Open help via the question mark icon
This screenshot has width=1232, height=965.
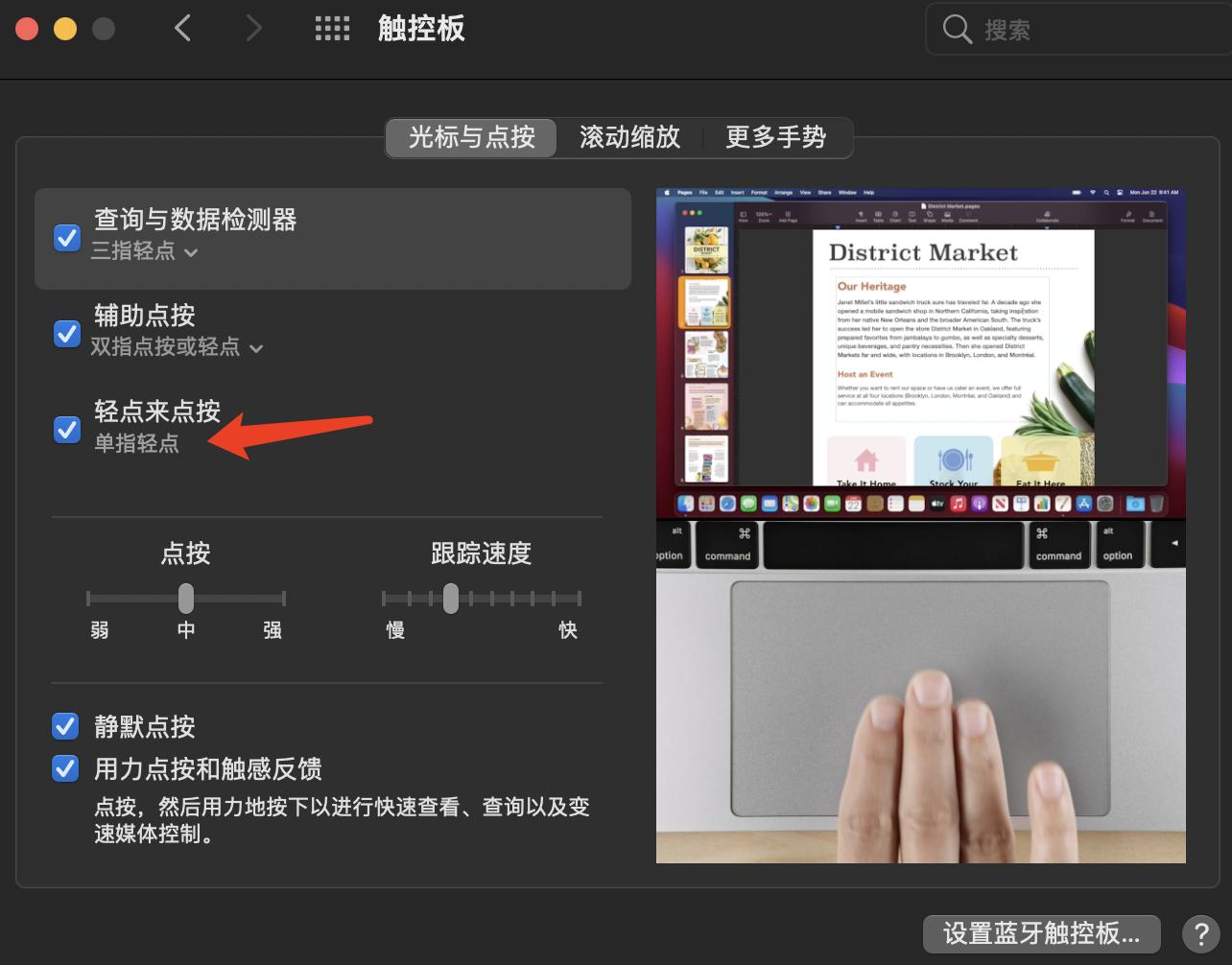coord(1201,932)
